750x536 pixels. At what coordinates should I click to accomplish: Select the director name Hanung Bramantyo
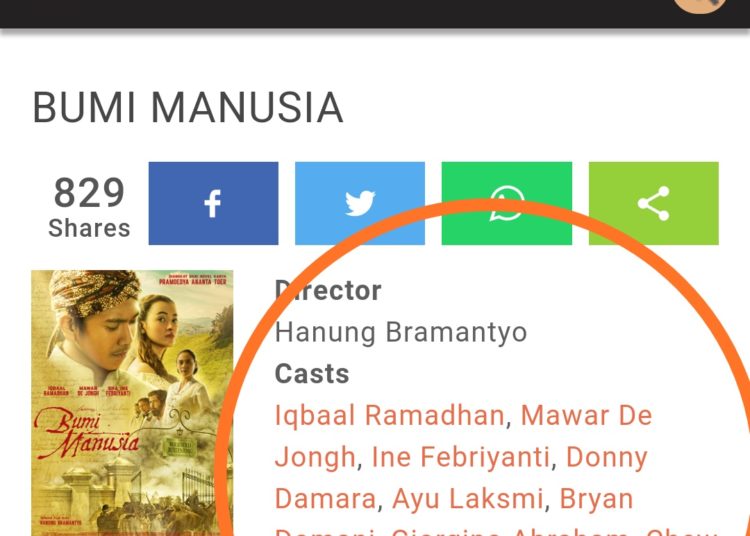pos(401,332)
